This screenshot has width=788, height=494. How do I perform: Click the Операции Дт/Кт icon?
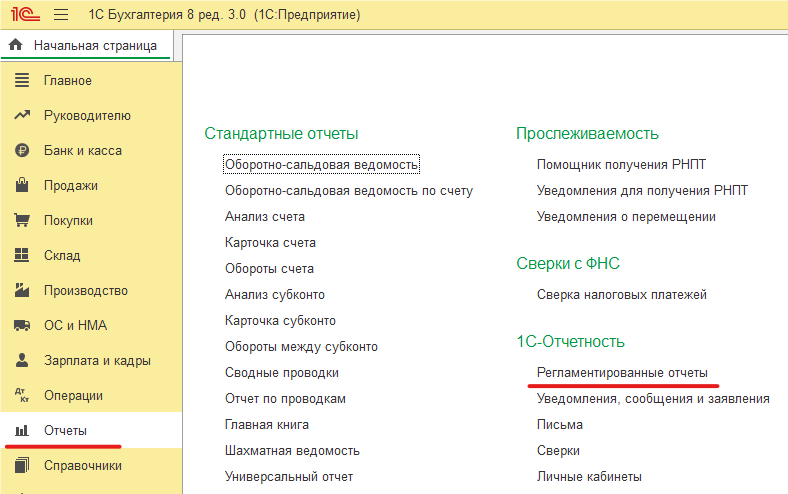[x=22, y=395]
